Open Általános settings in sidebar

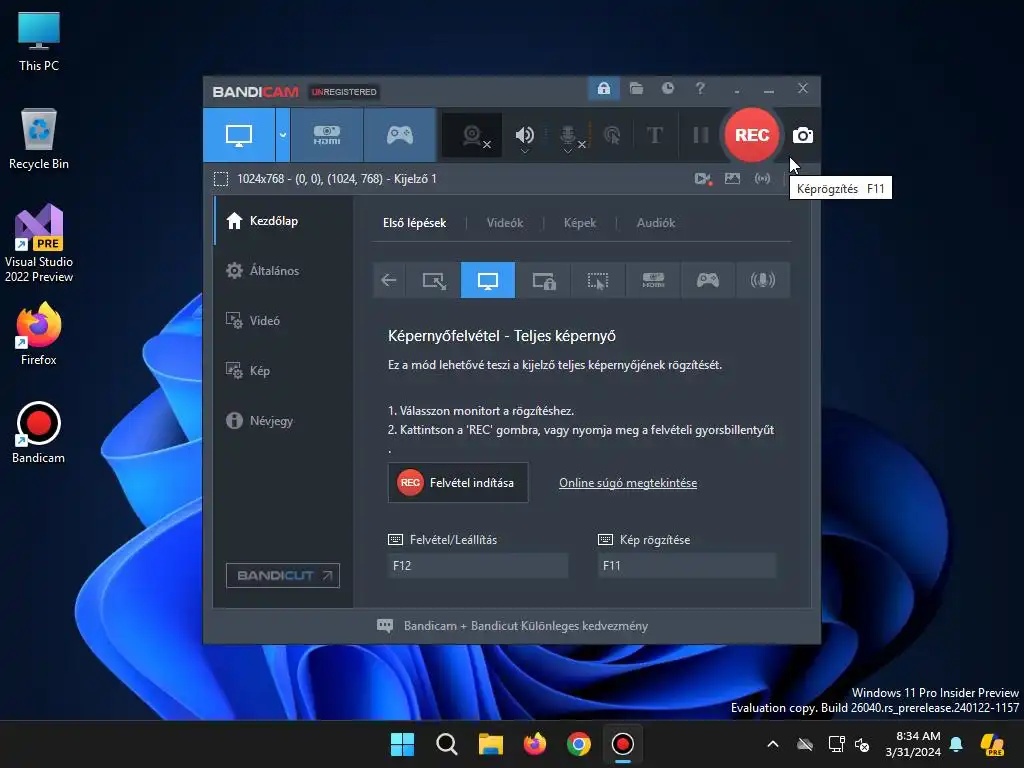283,270
